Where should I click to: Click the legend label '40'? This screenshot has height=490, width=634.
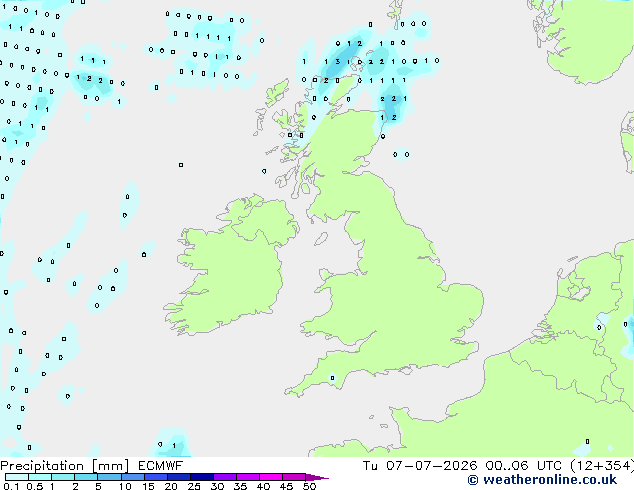pyautogui.click(x=263, y=486)
